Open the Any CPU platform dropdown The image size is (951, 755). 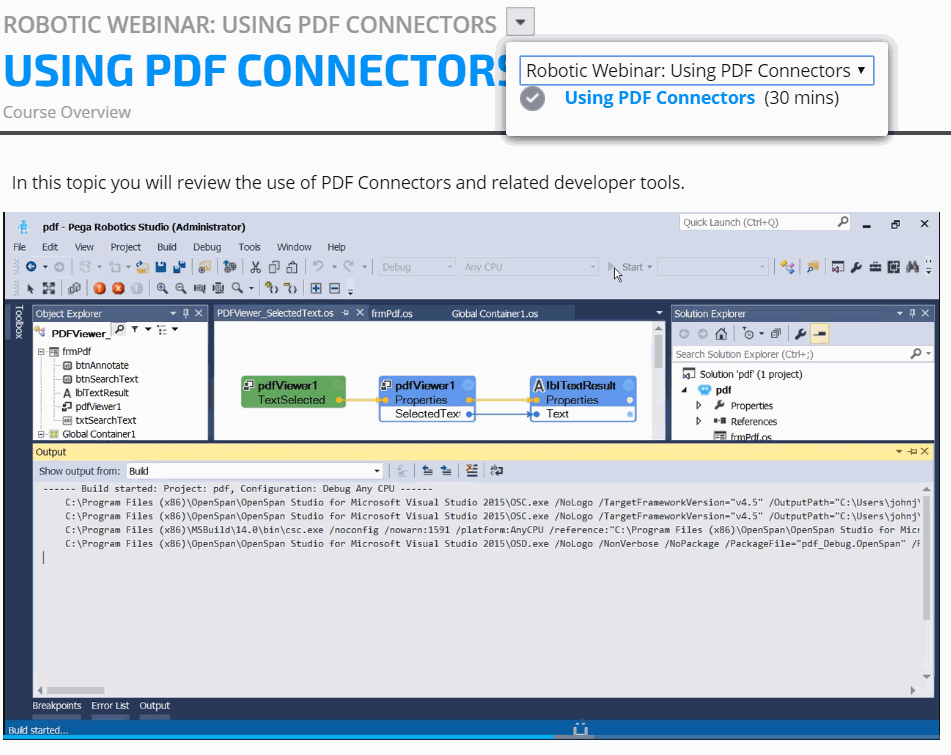point(529,267)
